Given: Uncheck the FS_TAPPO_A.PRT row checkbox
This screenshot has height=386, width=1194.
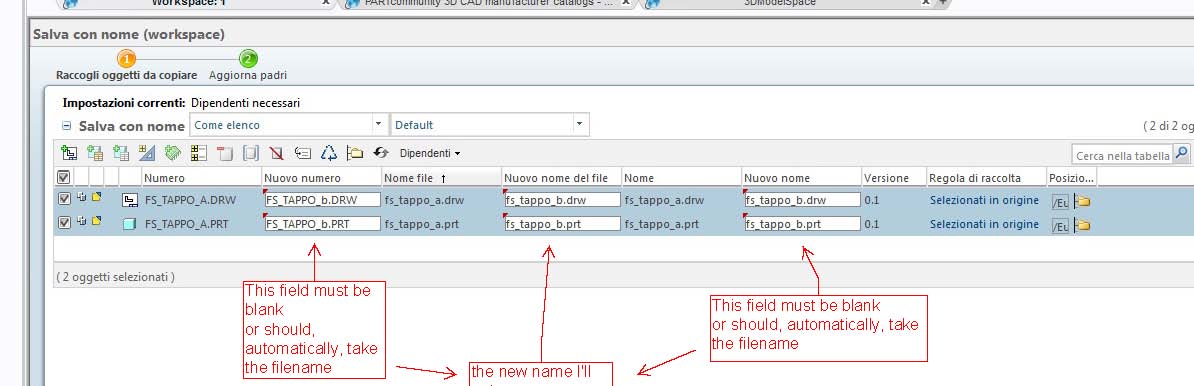Looking at the screenshot, I should click(x=64, y=222).
